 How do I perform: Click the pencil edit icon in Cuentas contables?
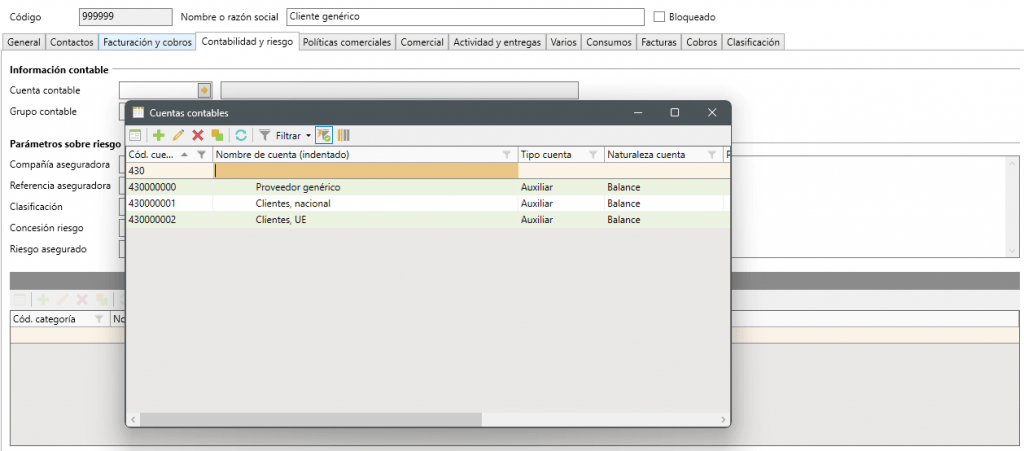(178, 135)
